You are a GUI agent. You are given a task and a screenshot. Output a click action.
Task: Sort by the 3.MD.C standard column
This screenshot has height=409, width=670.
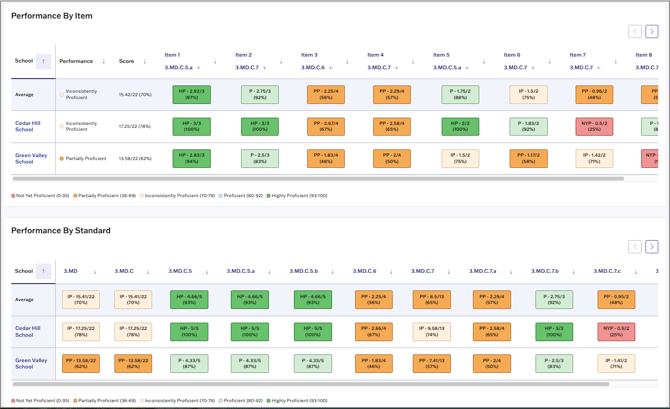point(148,271)
